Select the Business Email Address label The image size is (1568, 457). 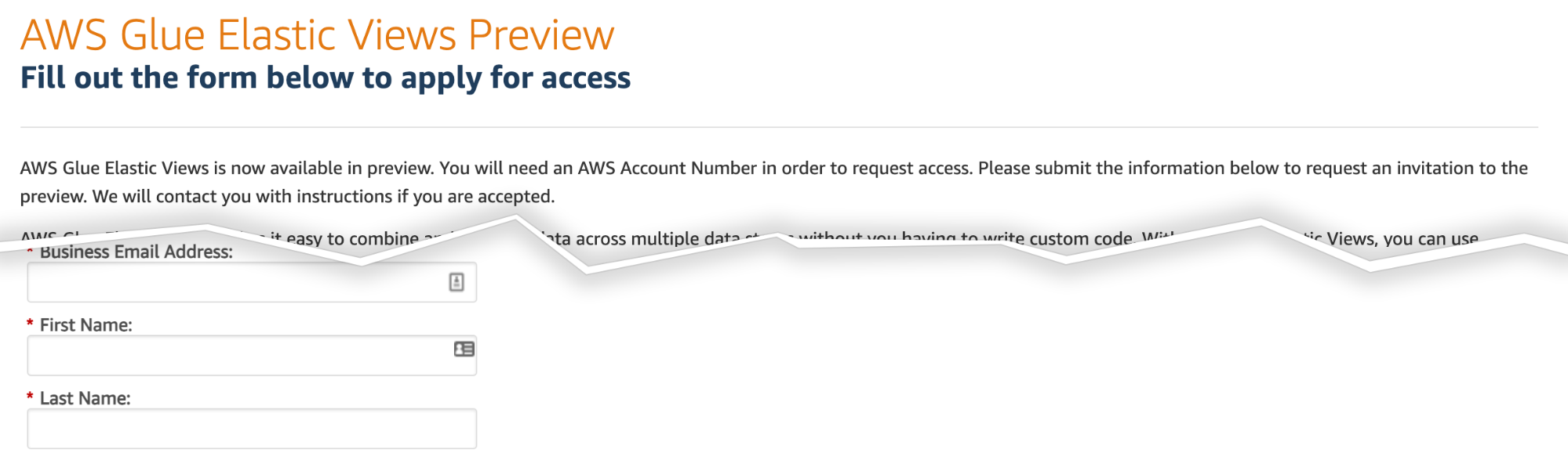136,252
